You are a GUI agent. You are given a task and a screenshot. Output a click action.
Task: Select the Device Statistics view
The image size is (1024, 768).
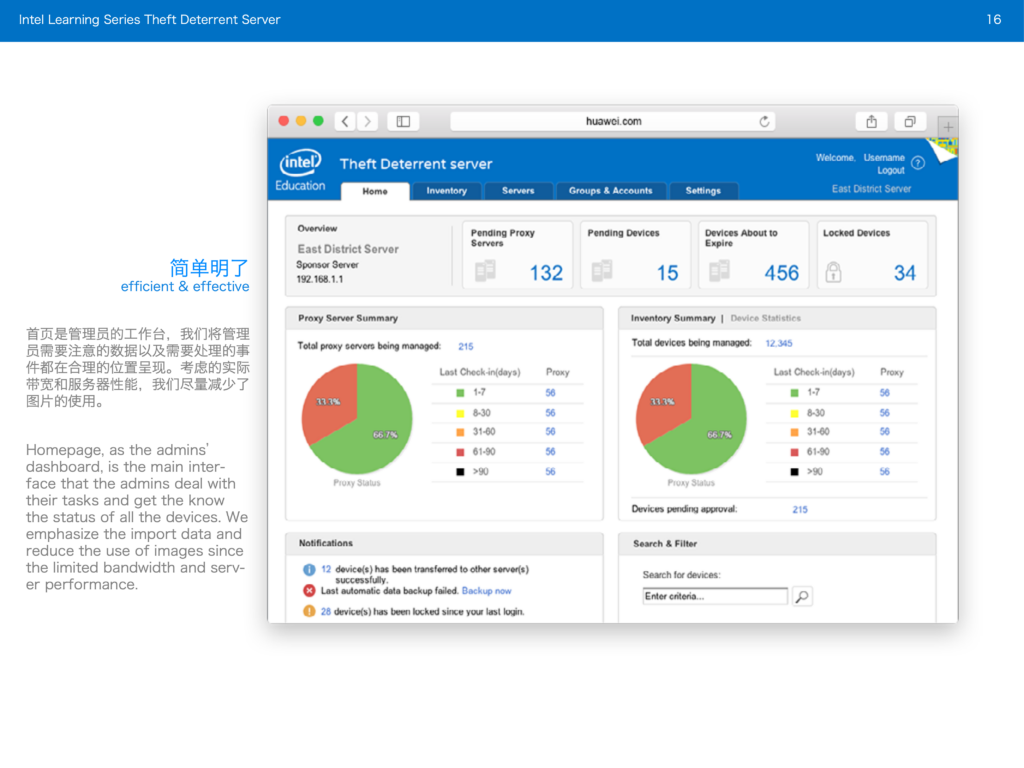click(765, 318)
